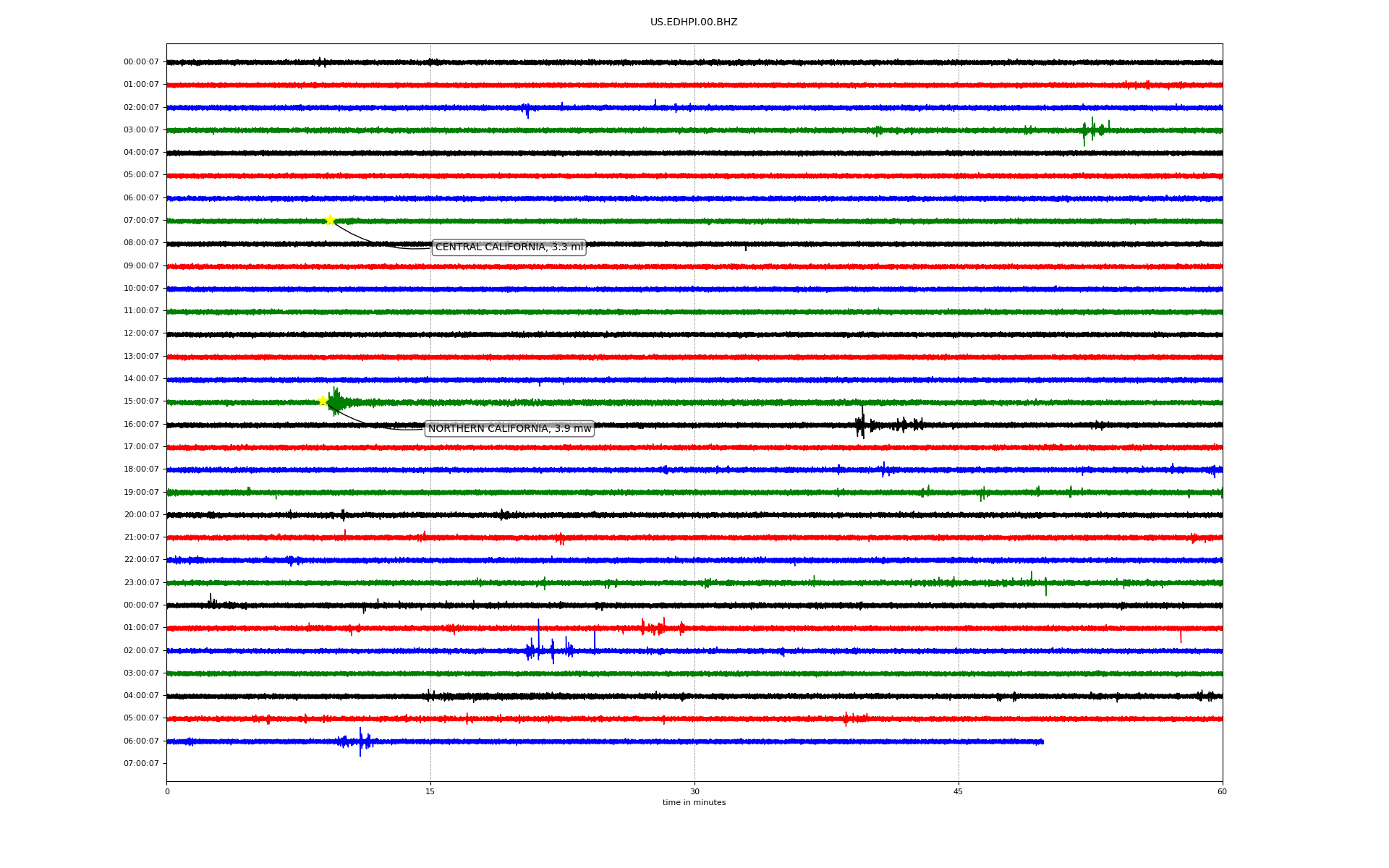Screen dimensions: 1389x868
Task: Click the 12:00:07 row label
Action: [141, 333]
